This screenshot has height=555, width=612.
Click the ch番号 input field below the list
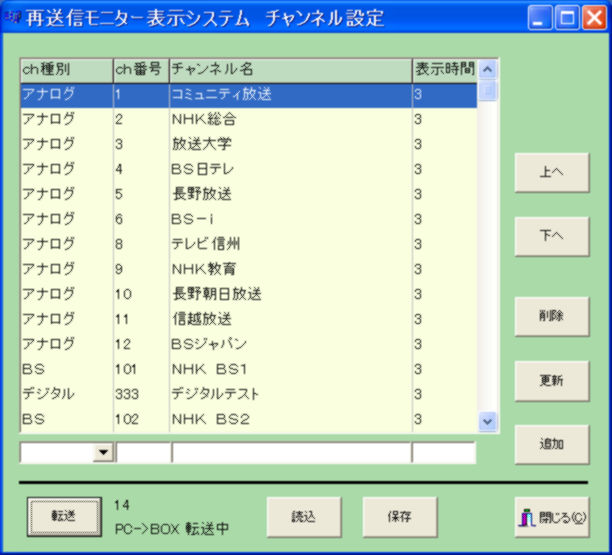click(143, 453)
